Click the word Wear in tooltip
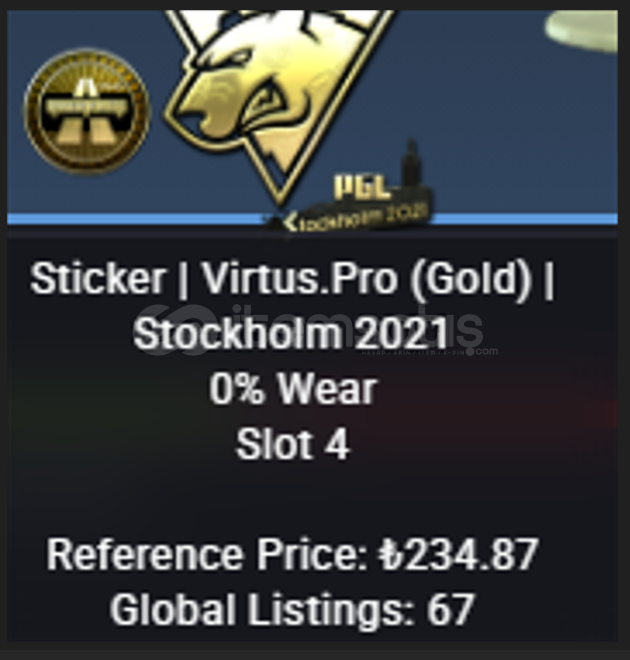The height and width of the screenshot is (660, 630). tap(327, 389)
